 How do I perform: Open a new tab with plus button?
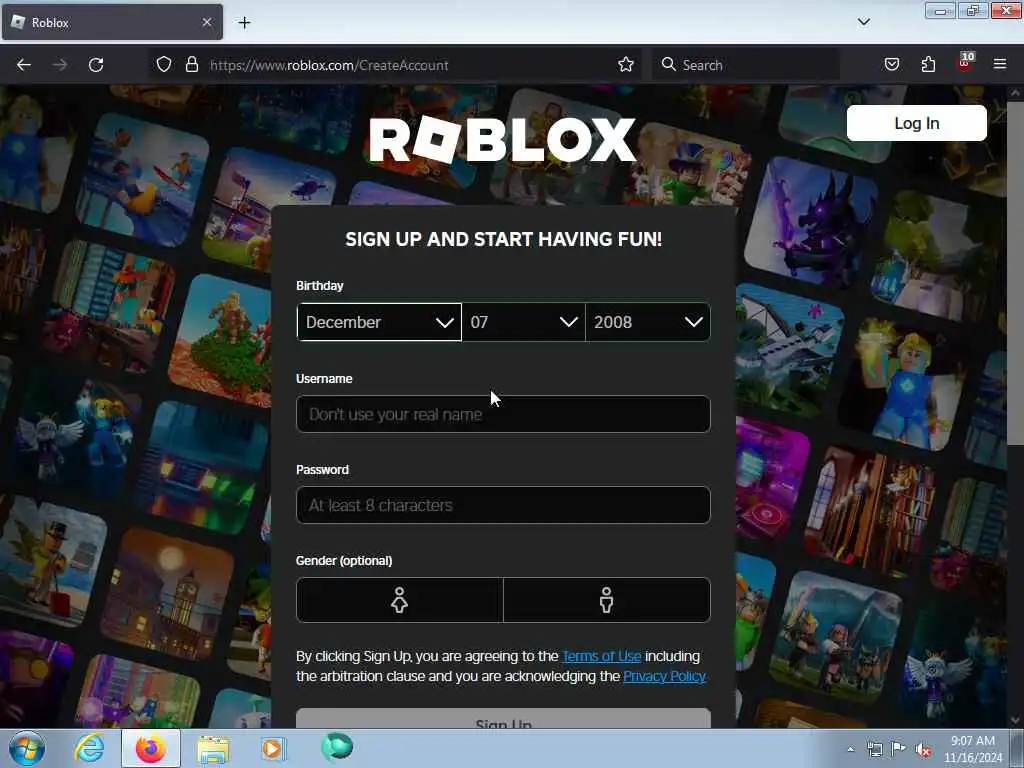pos(244,23)
